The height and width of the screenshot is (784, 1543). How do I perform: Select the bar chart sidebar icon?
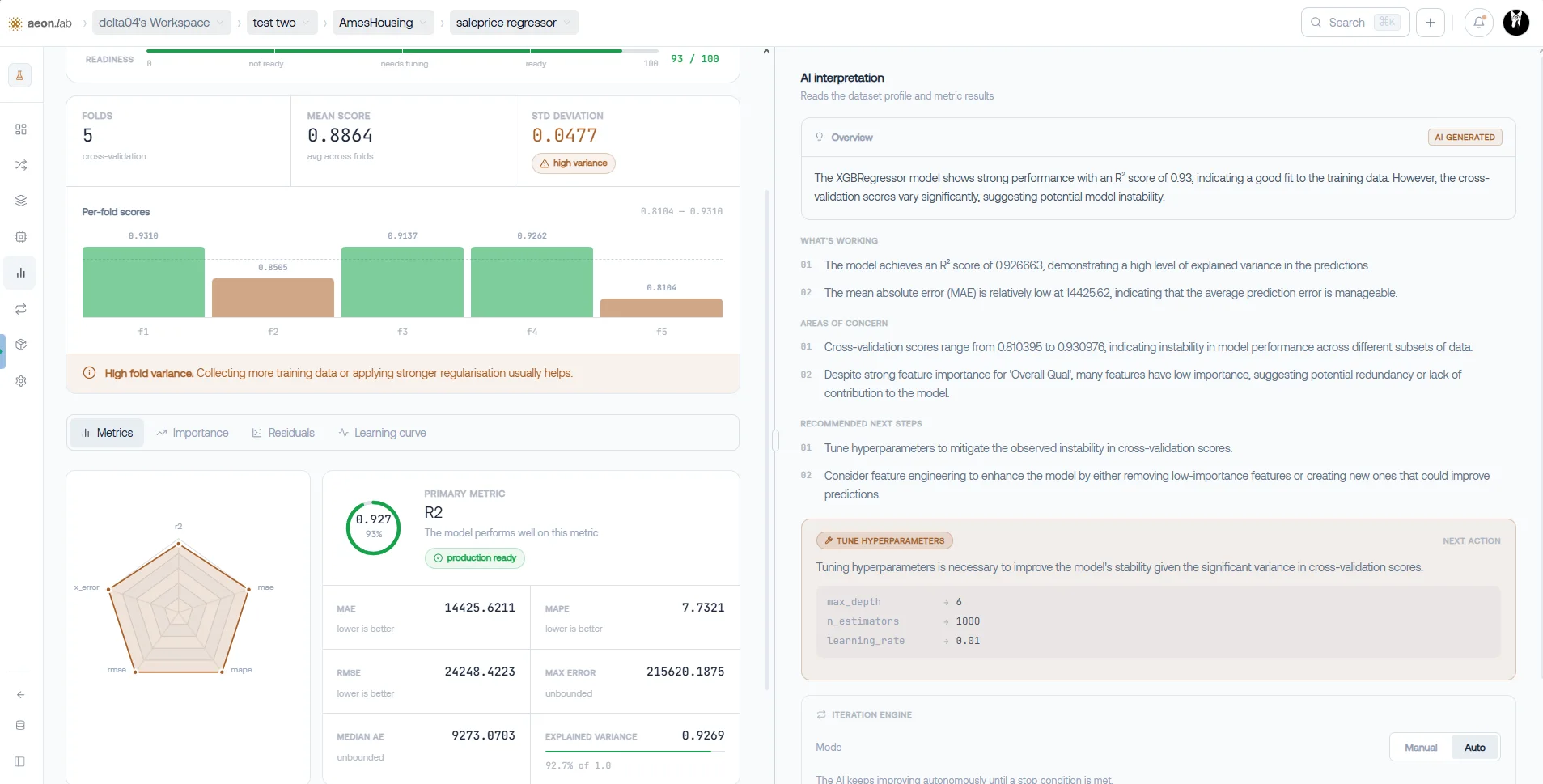point(21,273)
